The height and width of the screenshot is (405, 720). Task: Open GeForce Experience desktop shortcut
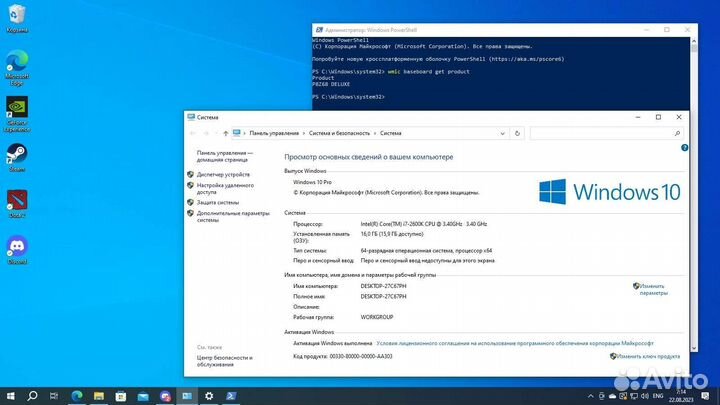(x=17, y=114)
